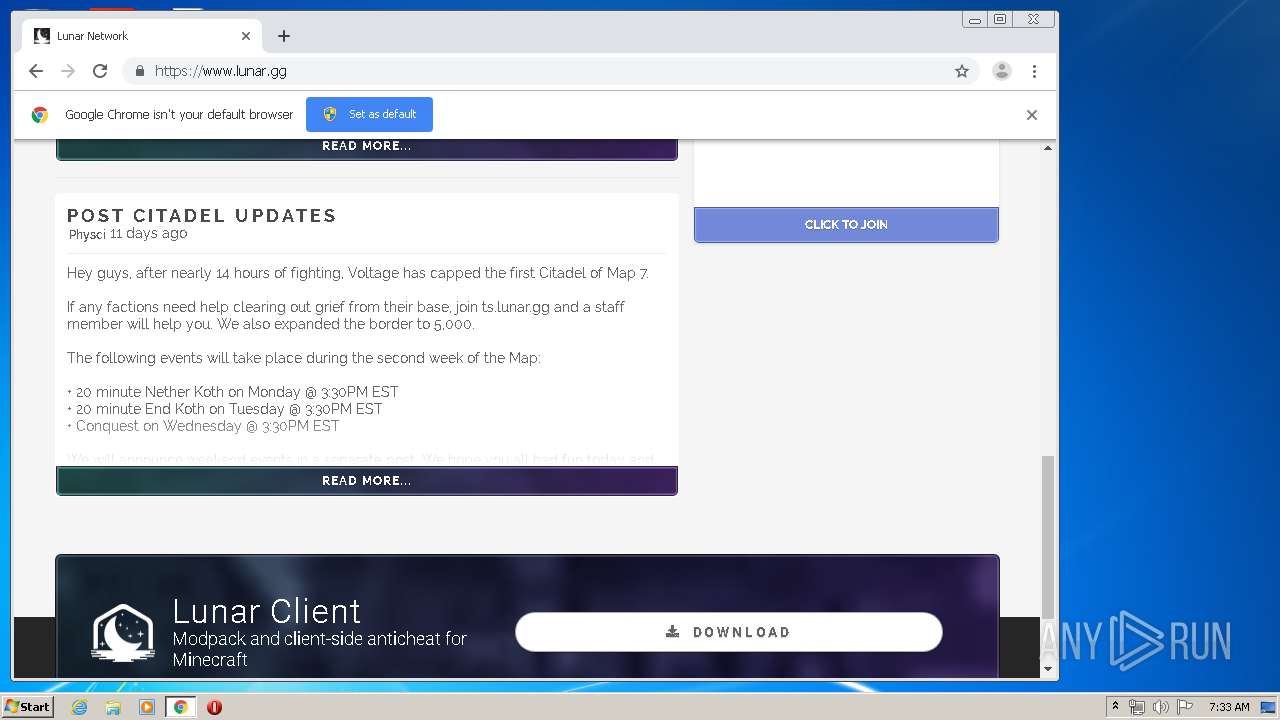Set Chrome as default browser
The image size is (1280, 720).
point(369,114)
